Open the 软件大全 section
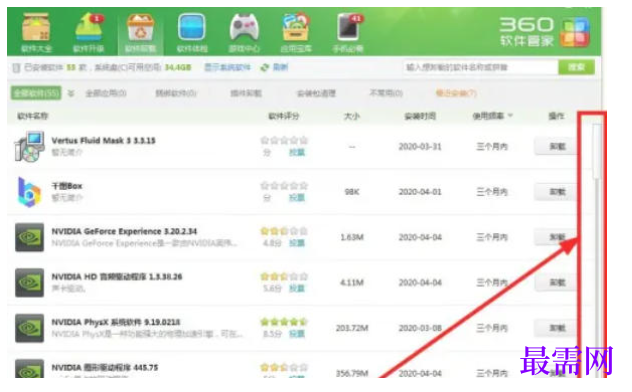This screenshot has width=632, height=392. [x=36, y=33]
